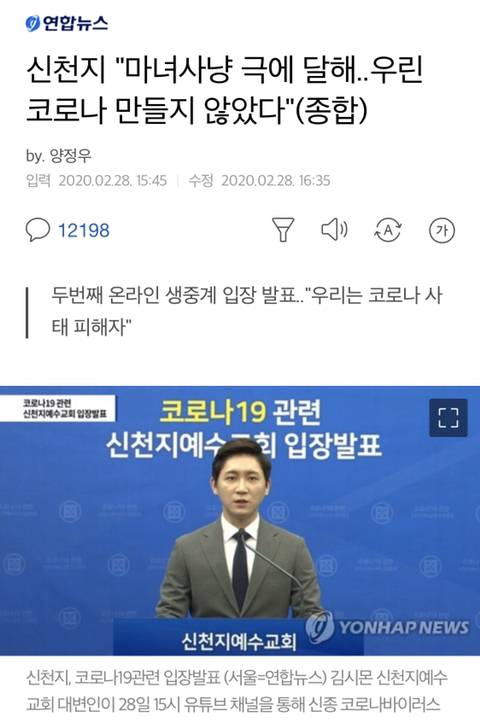Open the article summary funnel icon
Screen dimensions: 480x722
coord(283,229)
